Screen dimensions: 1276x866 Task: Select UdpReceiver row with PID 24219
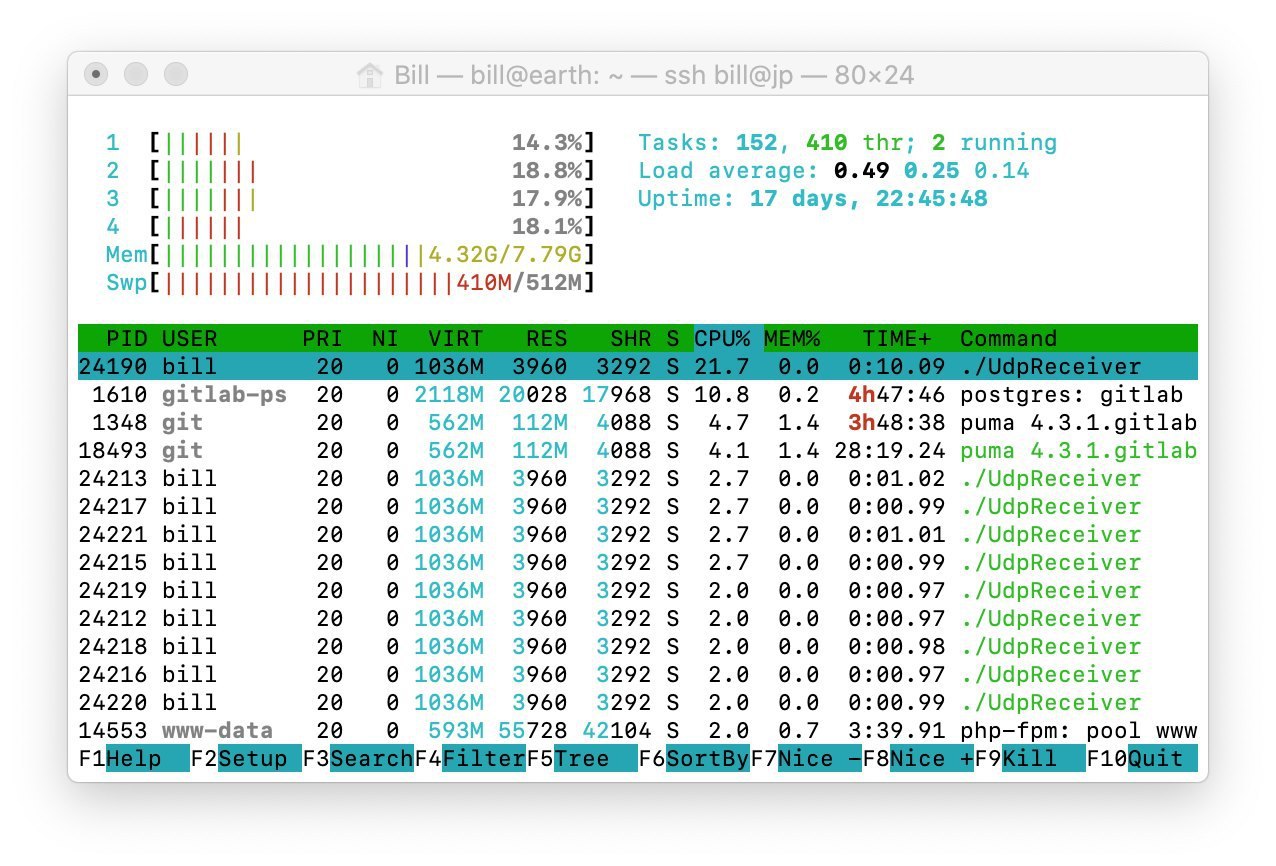(638, 590)
